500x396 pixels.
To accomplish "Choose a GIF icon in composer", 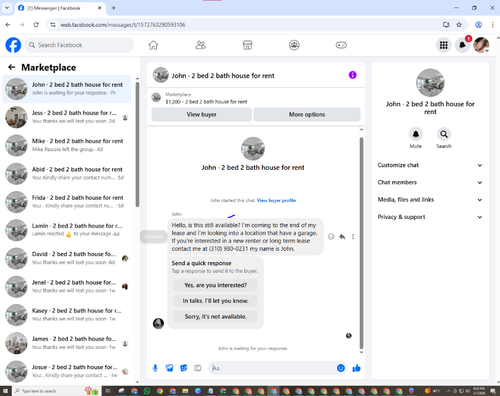I will [198, 368].
